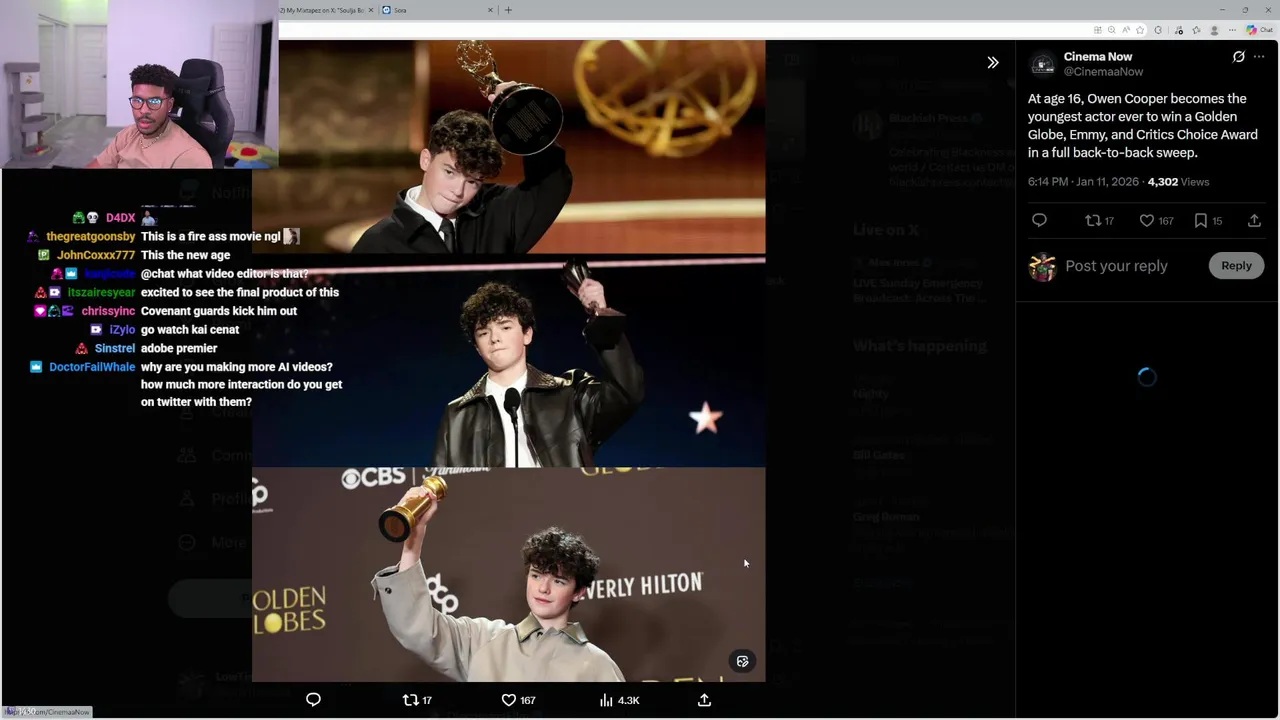
Task: Open the 6:14 PM · Jan 11, 2026 timestamp link
Action: click(1084, 182)
